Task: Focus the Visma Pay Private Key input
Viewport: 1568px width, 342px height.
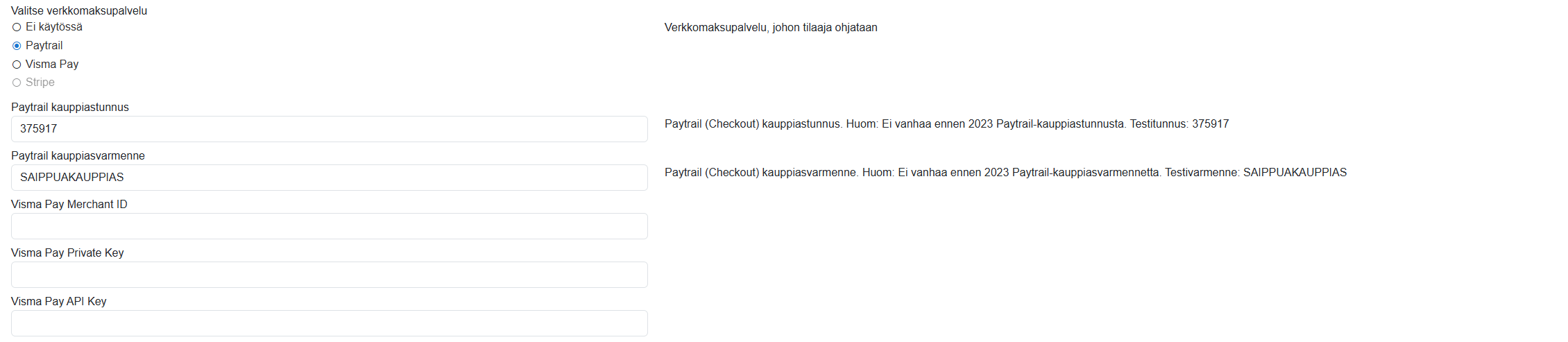Action: tap(329, 275)
